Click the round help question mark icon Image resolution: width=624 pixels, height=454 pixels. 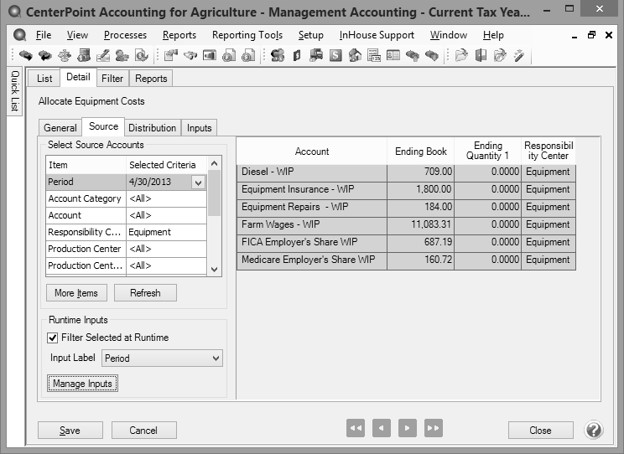click(x=593, y=430)
